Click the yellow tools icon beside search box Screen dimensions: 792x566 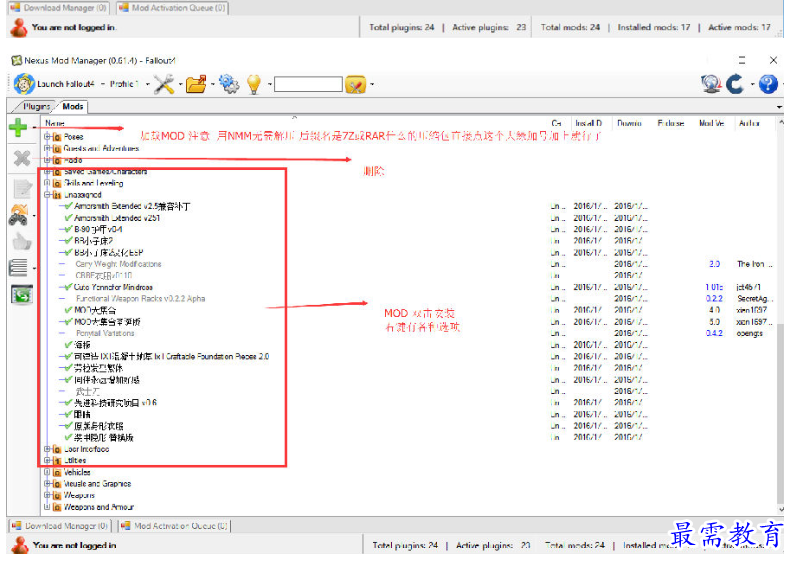point(356,84)
